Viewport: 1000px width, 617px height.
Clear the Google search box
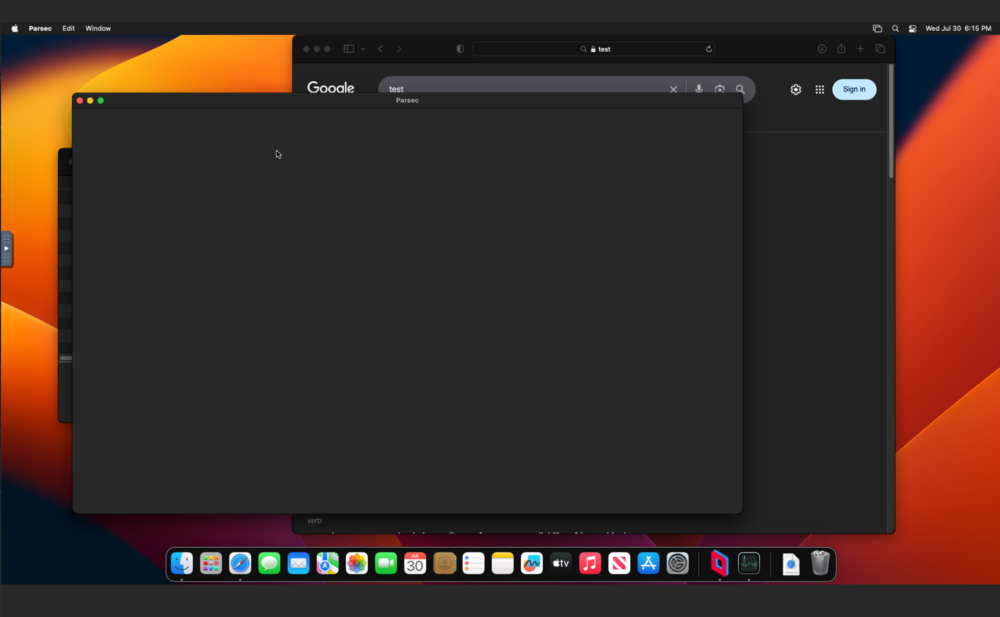tap(673, 89)
